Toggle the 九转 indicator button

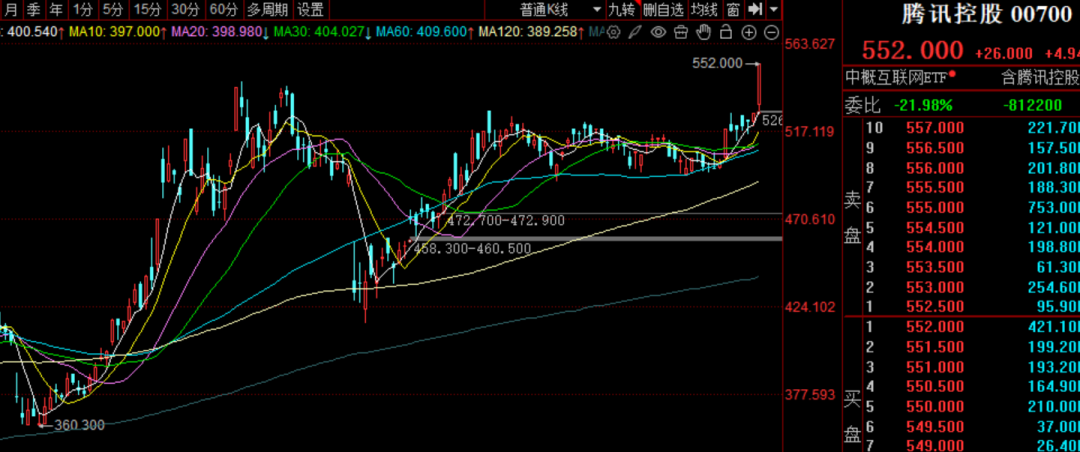(x=621, y=10)
